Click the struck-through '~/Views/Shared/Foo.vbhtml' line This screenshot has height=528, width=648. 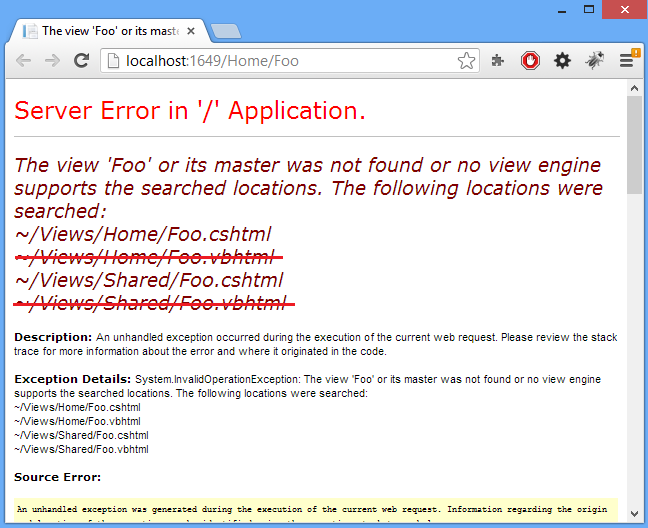click(154, 304)
